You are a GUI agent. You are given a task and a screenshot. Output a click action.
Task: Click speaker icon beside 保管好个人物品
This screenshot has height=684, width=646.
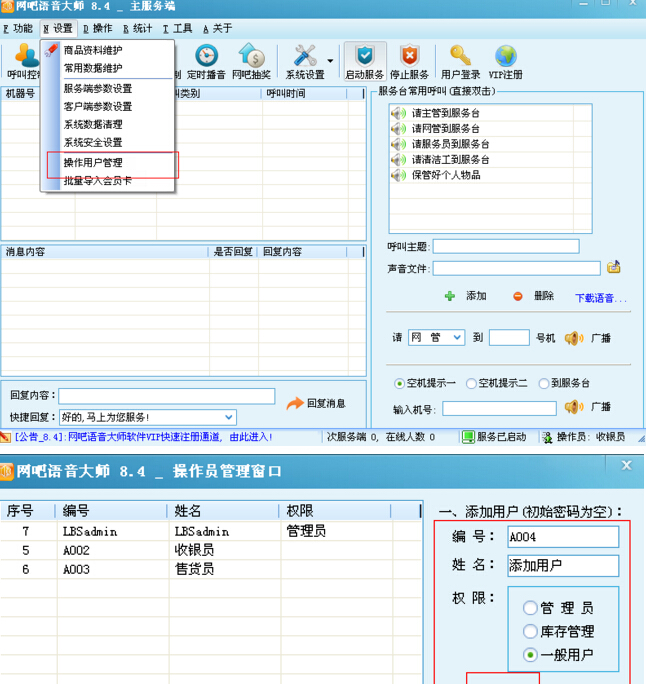point(398,175)
